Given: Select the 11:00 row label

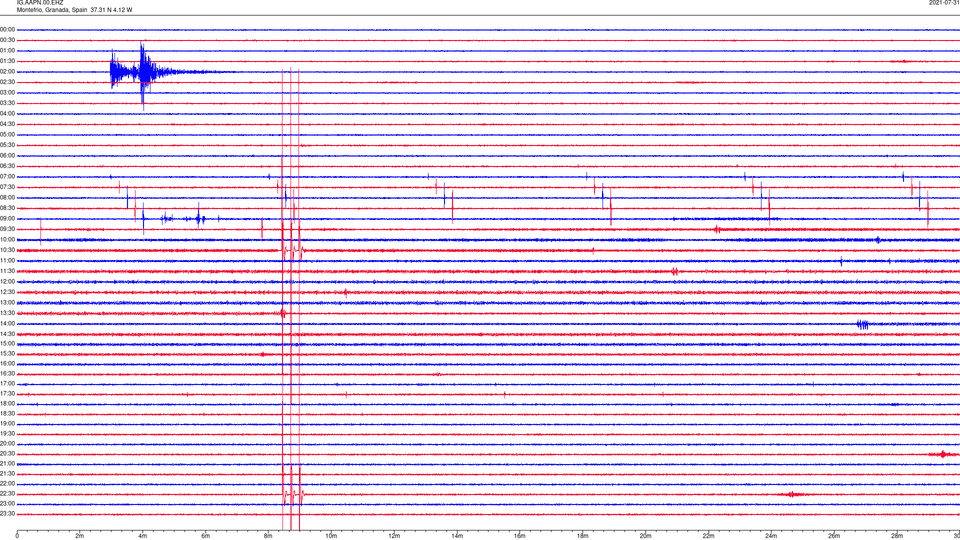Looking at the screenshot, I should click(x=7, y=261).
